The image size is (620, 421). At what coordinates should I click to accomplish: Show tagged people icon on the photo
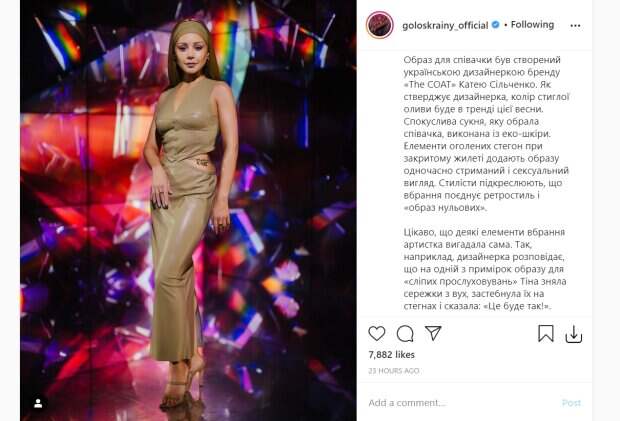click(x=38, y=403)
